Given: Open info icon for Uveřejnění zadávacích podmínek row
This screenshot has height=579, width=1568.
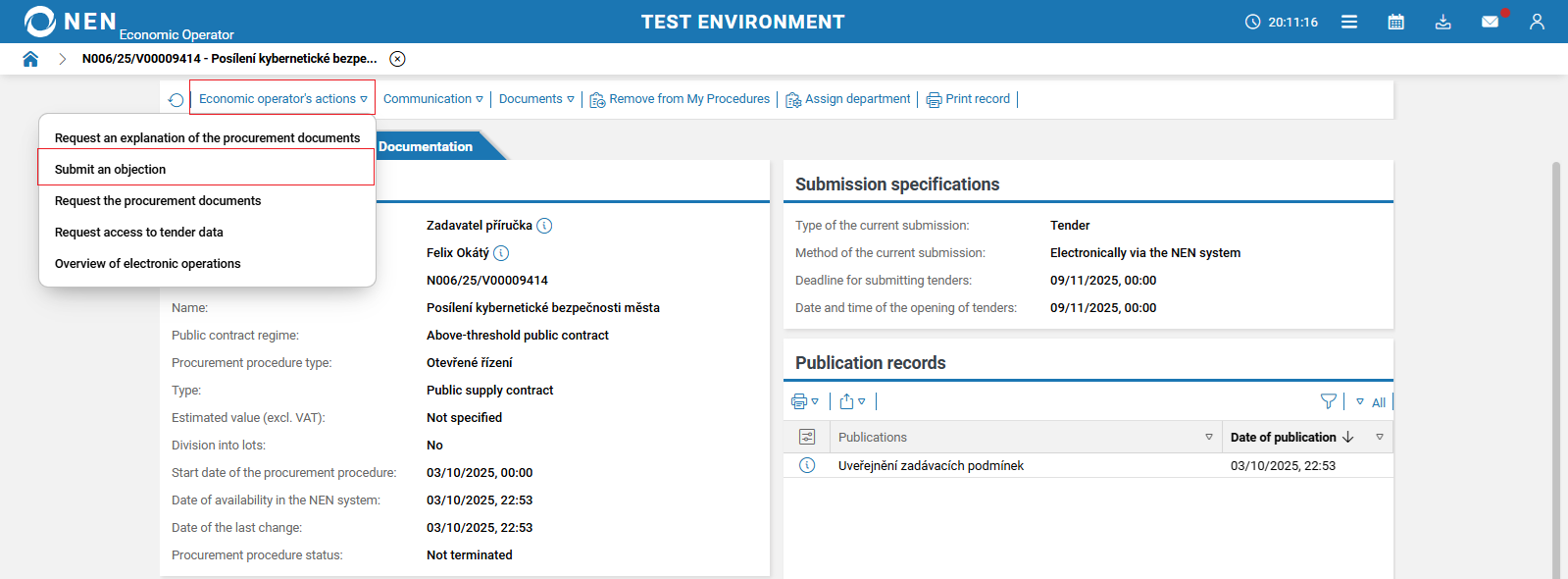Looking at the screenshot, I should [x=807, y=465].
